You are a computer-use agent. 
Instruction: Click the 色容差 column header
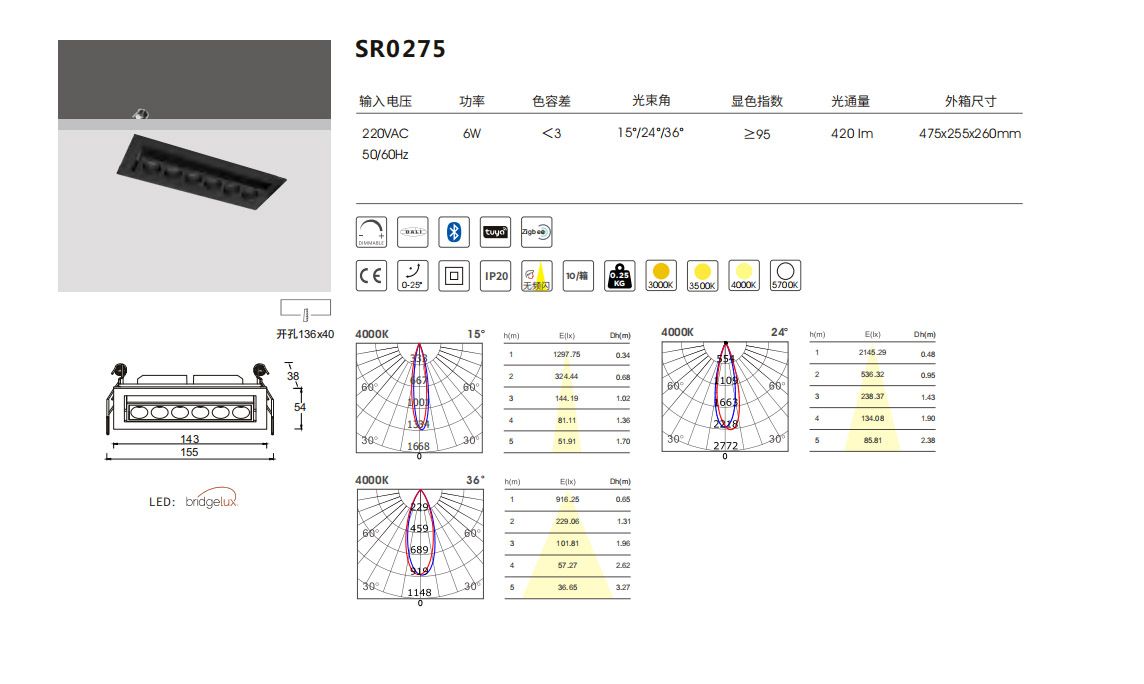(x=552, y=101)
